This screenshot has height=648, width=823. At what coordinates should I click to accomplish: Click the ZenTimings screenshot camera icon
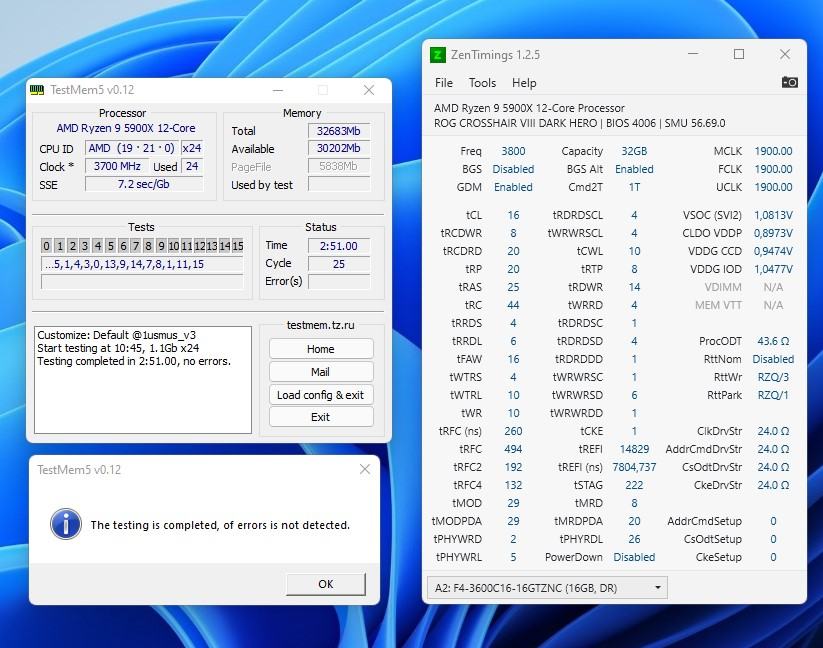(x=789, y=82)
